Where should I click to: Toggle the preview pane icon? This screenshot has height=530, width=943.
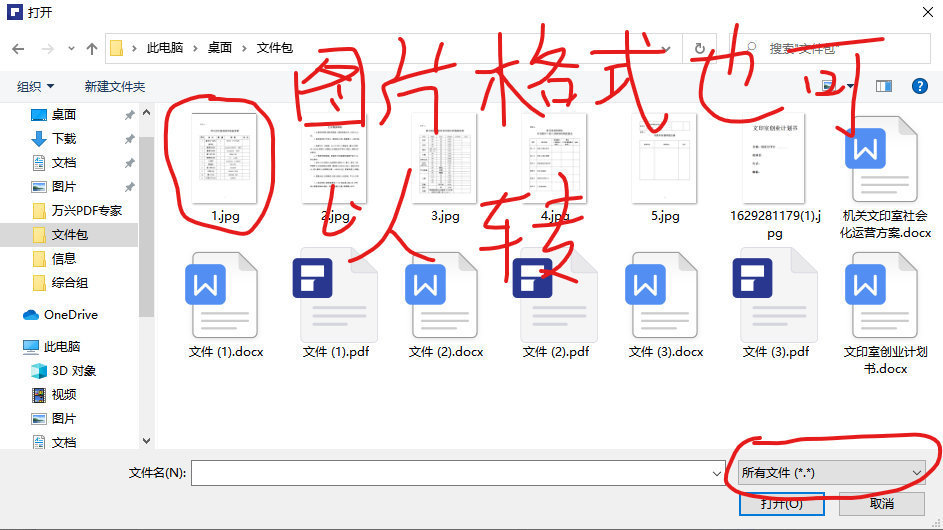click(x=883, y=86)
